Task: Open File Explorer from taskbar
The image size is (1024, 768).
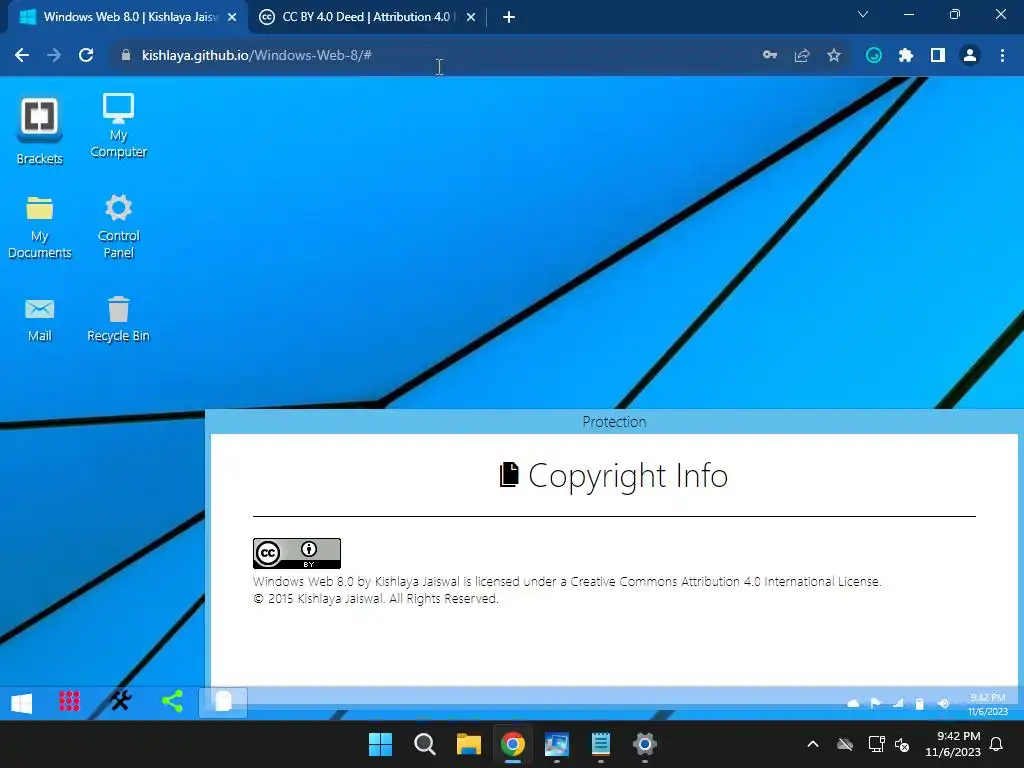Action: pyautogui.click(x=468, y=744)
